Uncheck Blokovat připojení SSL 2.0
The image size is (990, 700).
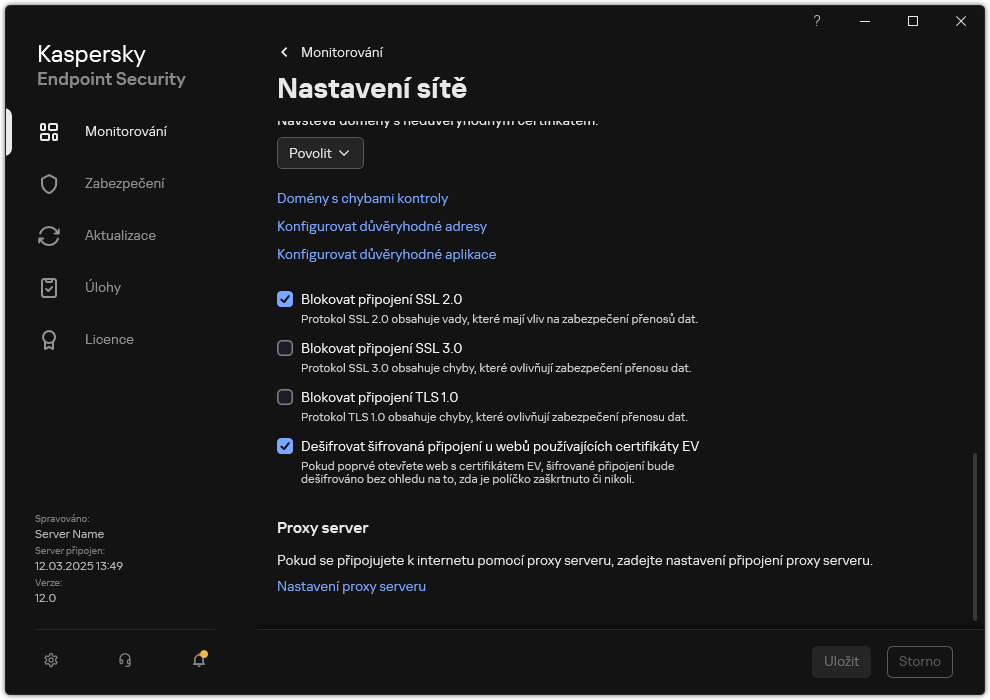point(285,298)
